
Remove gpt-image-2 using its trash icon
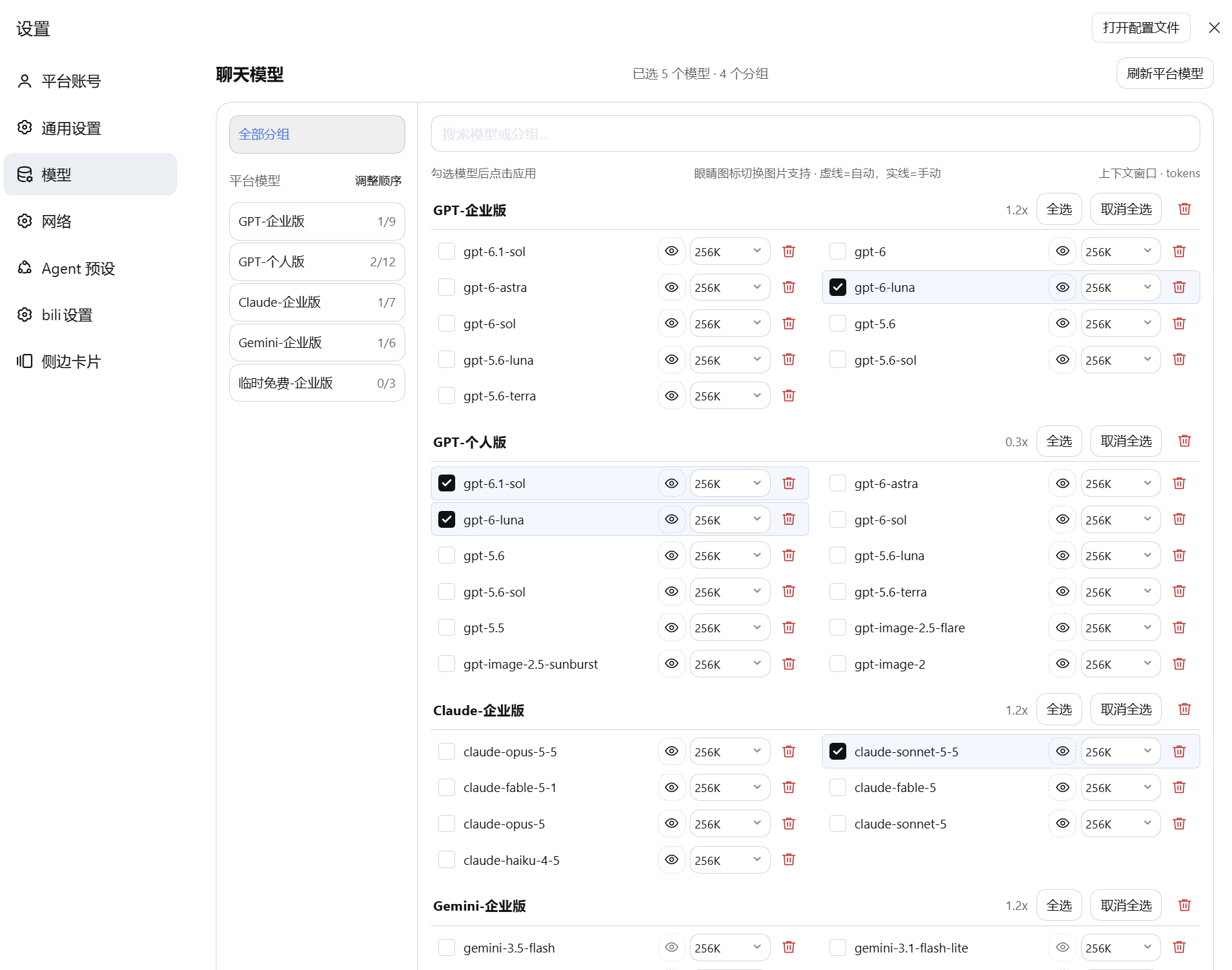pyautogui.click(x=1179, y=664)
